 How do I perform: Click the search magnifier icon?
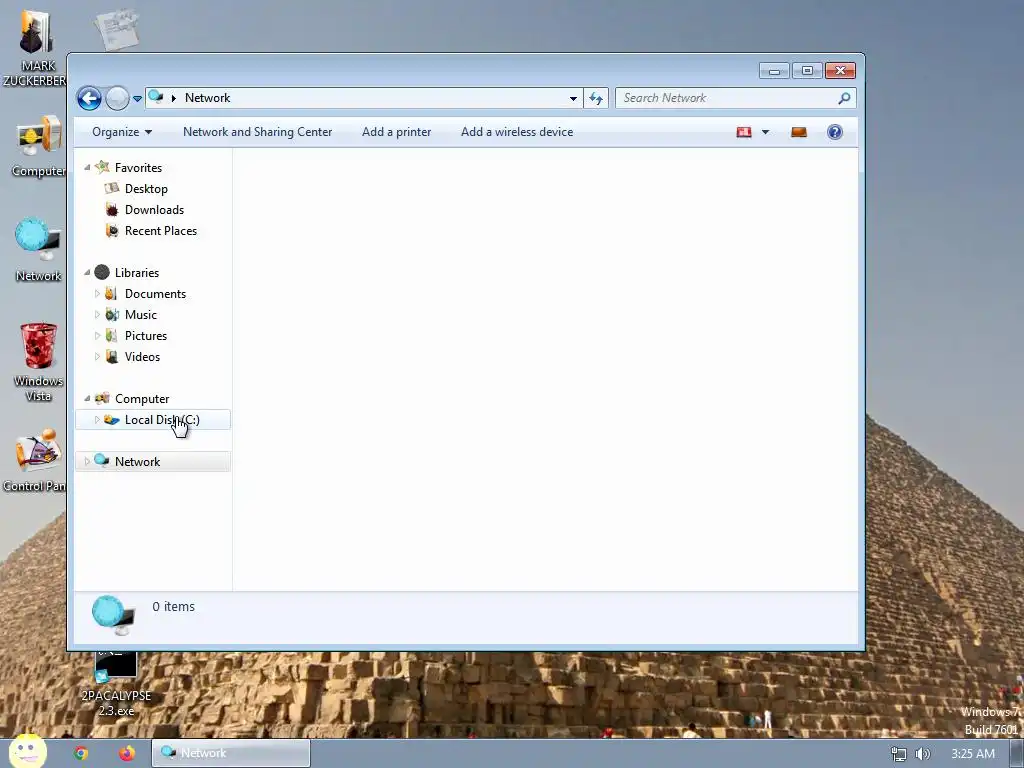(844, 98)
